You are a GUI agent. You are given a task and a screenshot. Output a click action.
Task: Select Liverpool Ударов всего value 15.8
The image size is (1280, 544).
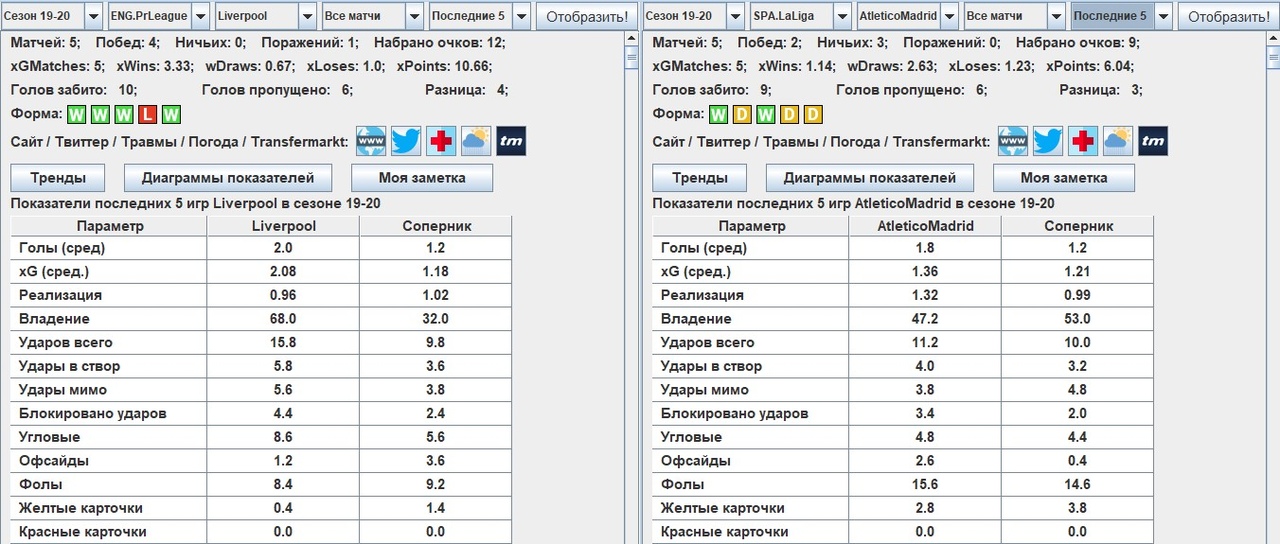pos(283,343)
